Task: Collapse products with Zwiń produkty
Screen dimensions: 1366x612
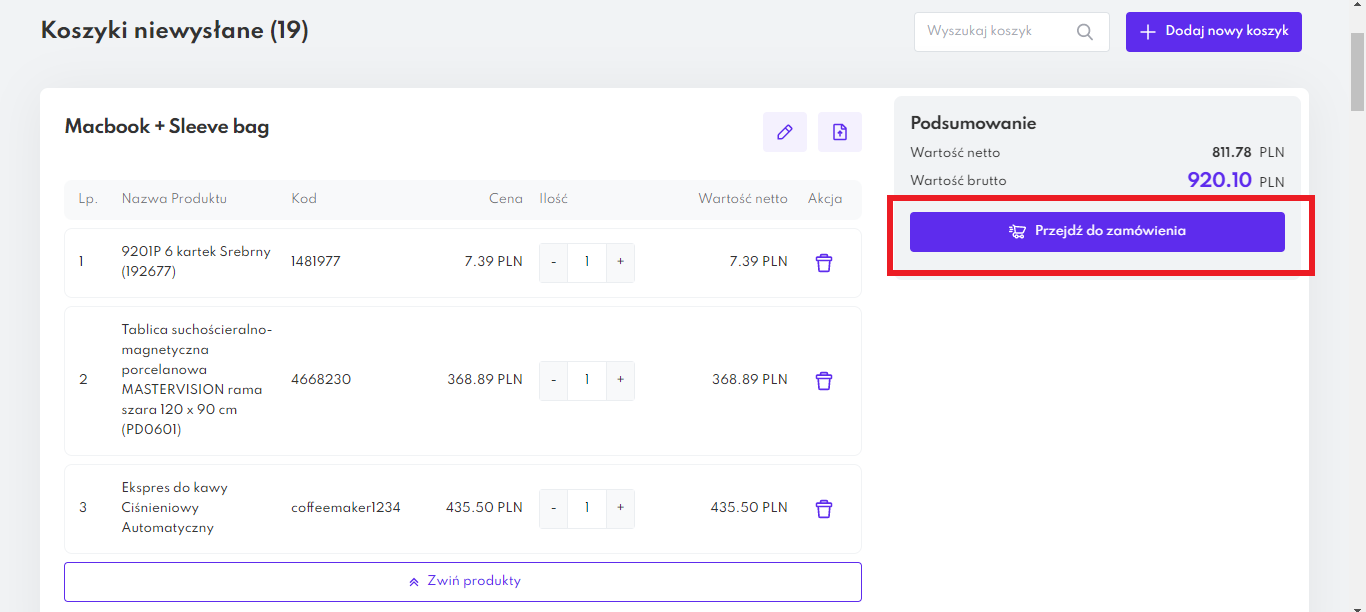Action: pos(462,581)
